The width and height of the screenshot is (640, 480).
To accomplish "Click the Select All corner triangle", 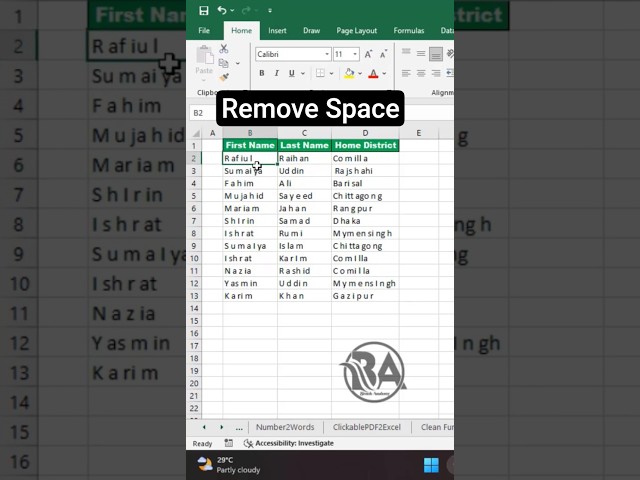I will tap(196, 133).
